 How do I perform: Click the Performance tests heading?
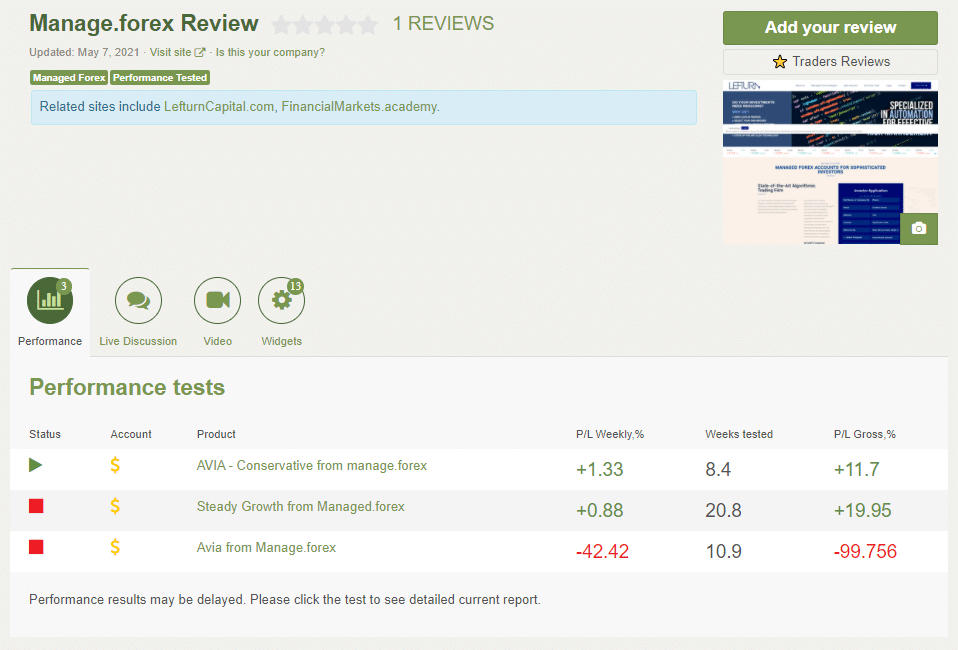pyautogui.click(x=127, y=387)
